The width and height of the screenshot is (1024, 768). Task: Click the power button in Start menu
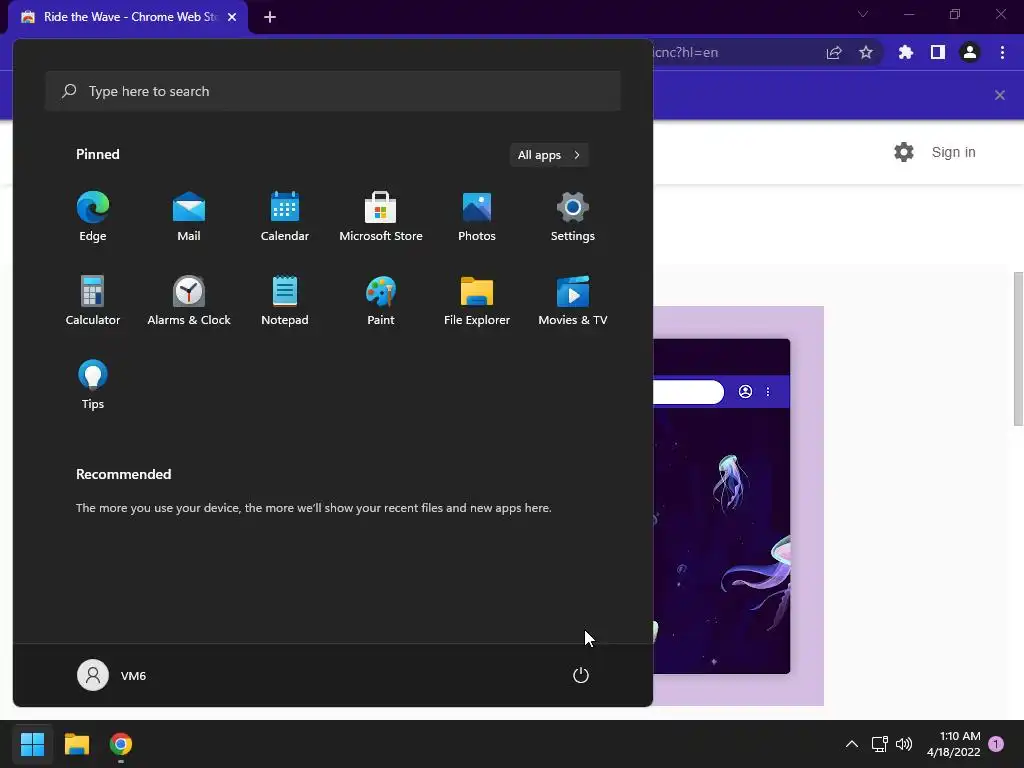click(x=581, y=675)
